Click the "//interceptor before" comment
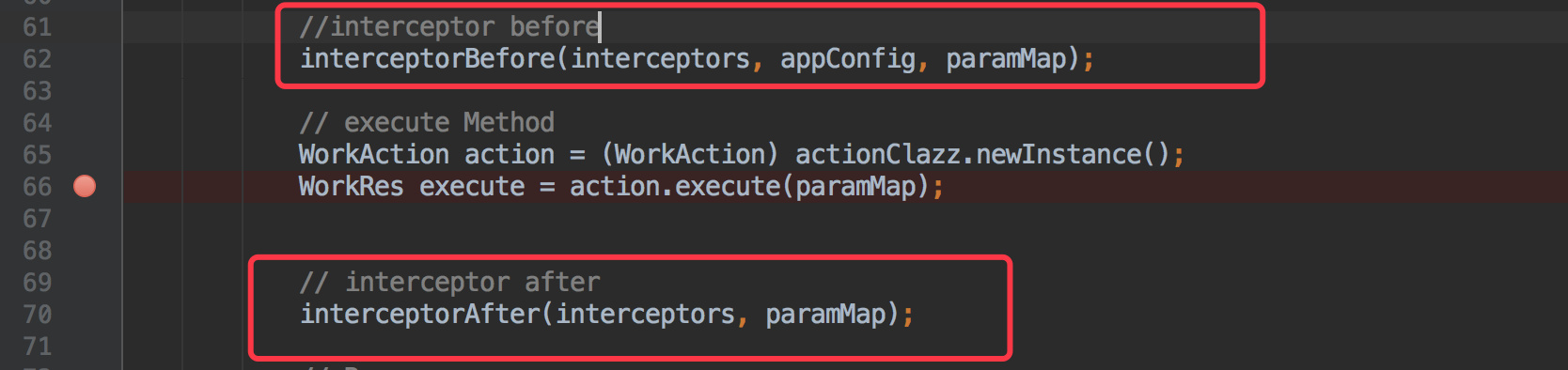 tap(449, 27)
